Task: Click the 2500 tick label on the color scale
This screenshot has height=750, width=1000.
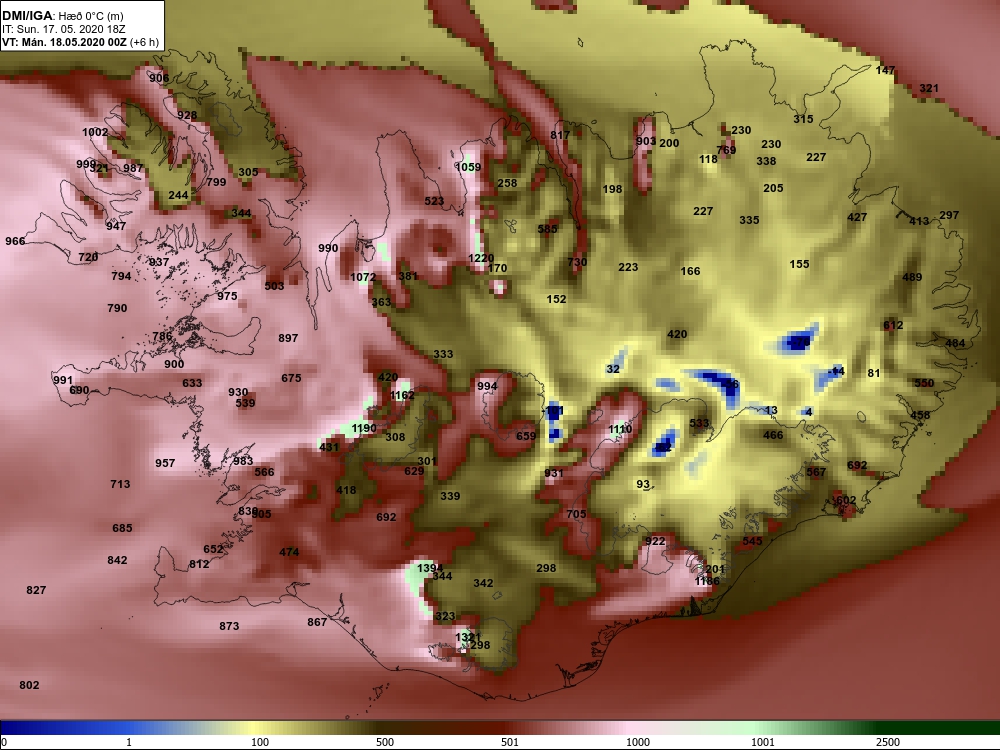Action: coord(888,742)
